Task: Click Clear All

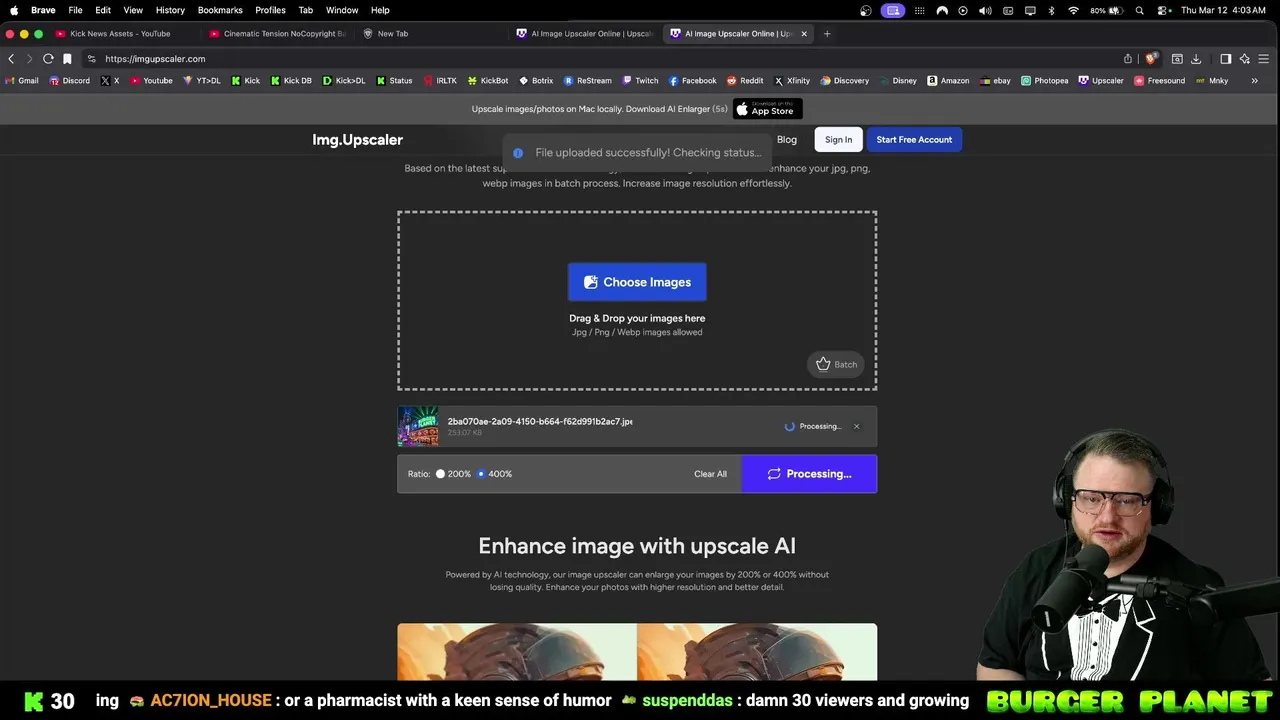Action: (710, 474)
